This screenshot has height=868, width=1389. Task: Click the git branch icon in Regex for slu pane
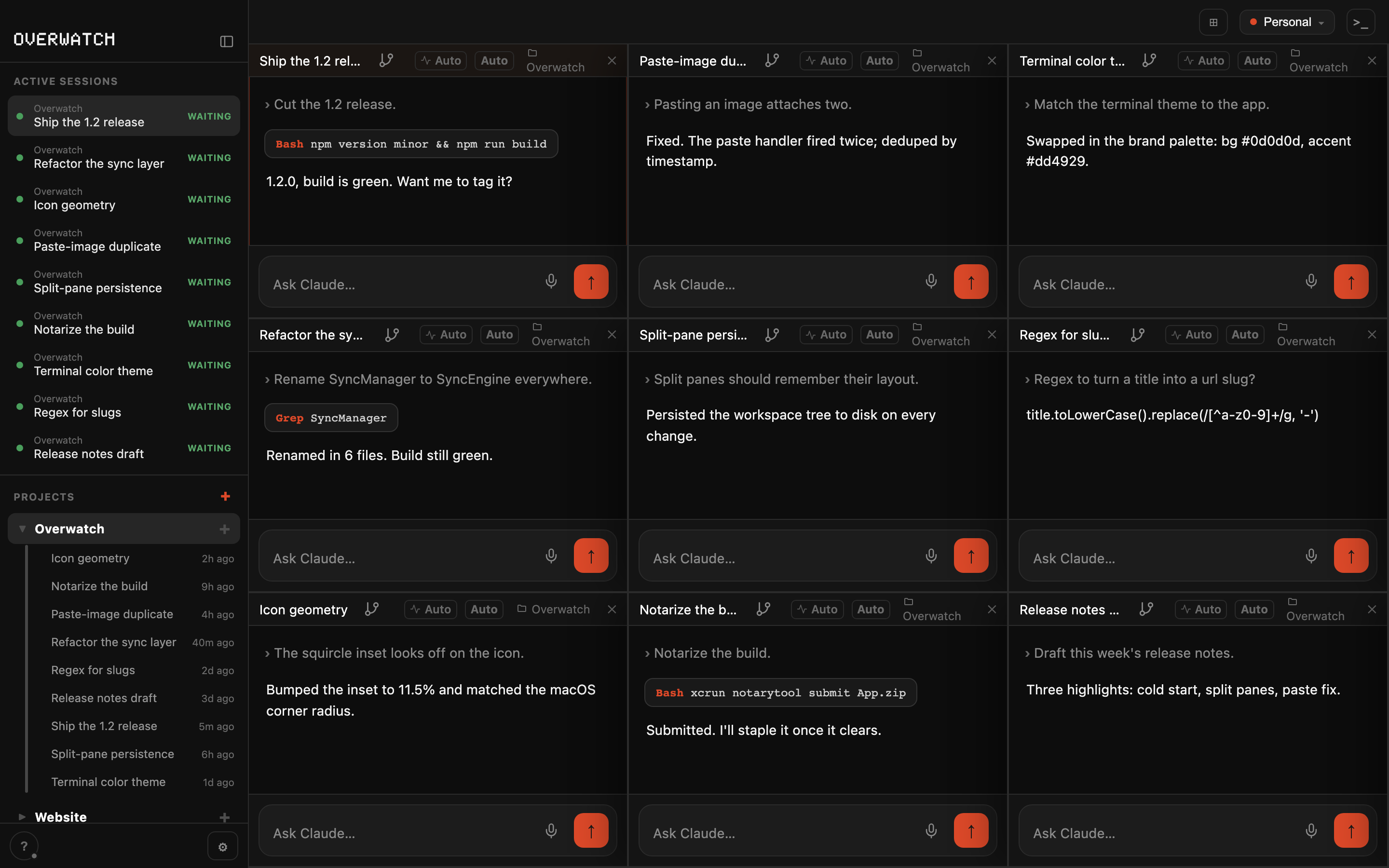tap(1138, 335)
